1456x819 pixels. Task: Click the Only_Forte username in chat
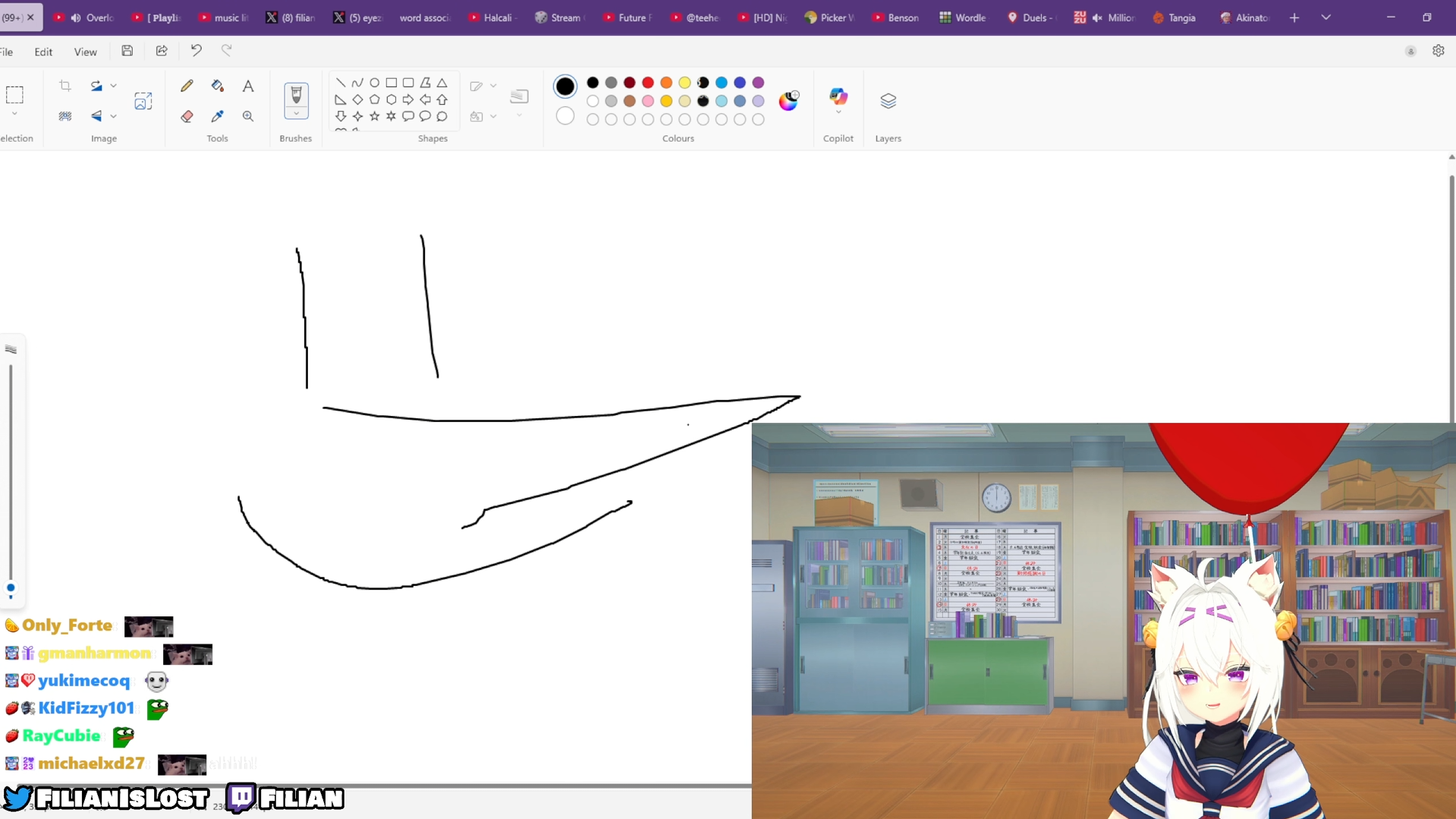(x=67, y=625)
